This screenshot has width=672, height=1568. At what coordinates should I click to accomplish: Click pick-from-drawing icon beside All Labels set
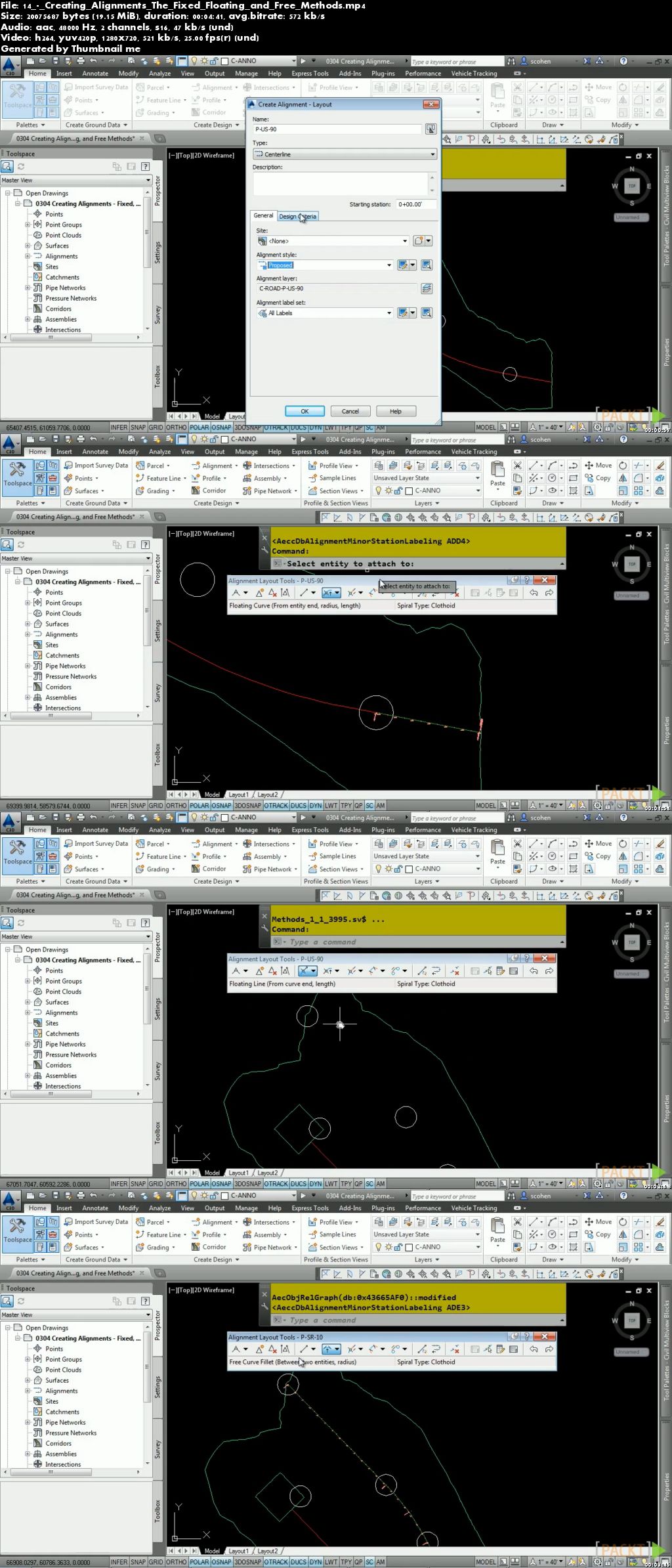coord(427,313)
